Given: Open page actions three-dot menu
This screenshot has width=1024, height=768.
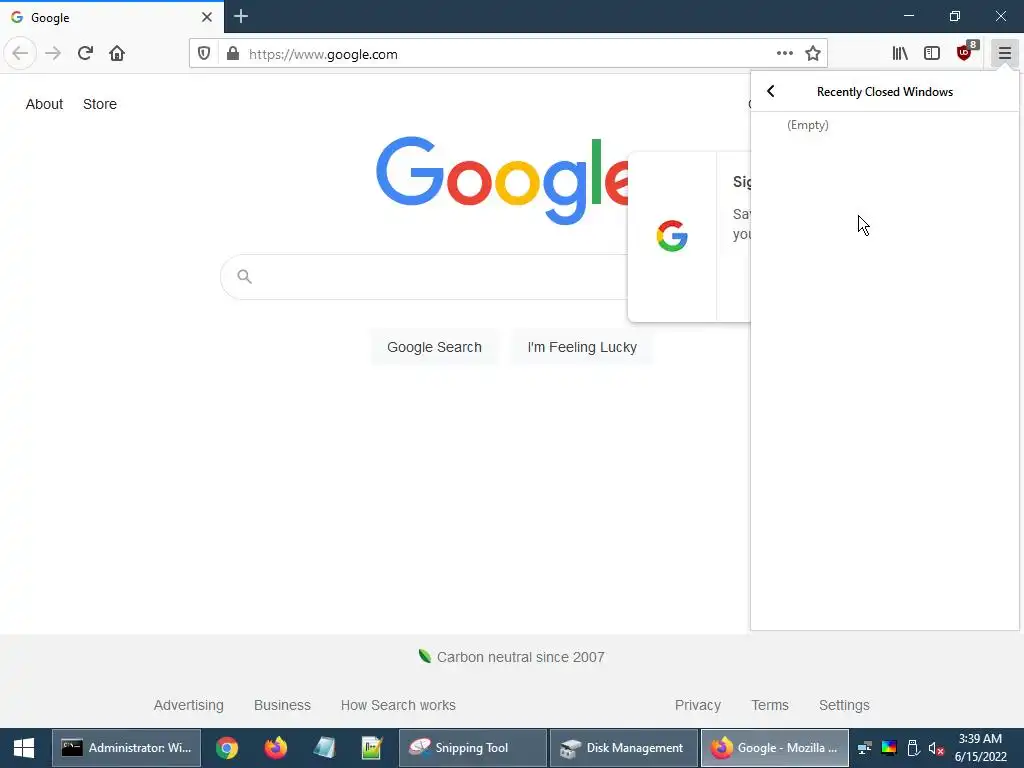Looking at the screenshot, I should point(784,54).
